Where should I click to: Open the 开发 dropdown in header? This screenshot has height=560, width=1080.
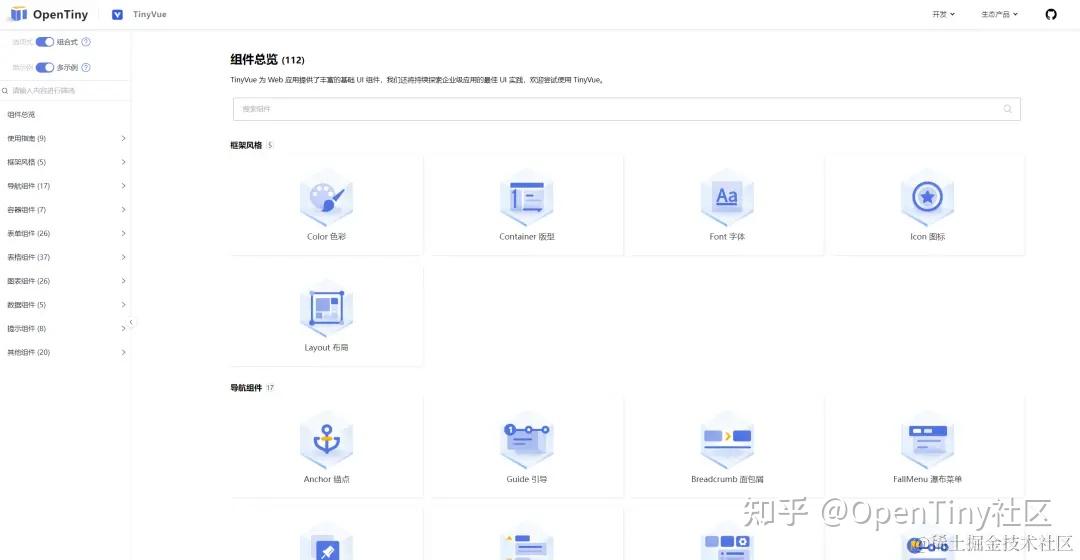point(944,14)
